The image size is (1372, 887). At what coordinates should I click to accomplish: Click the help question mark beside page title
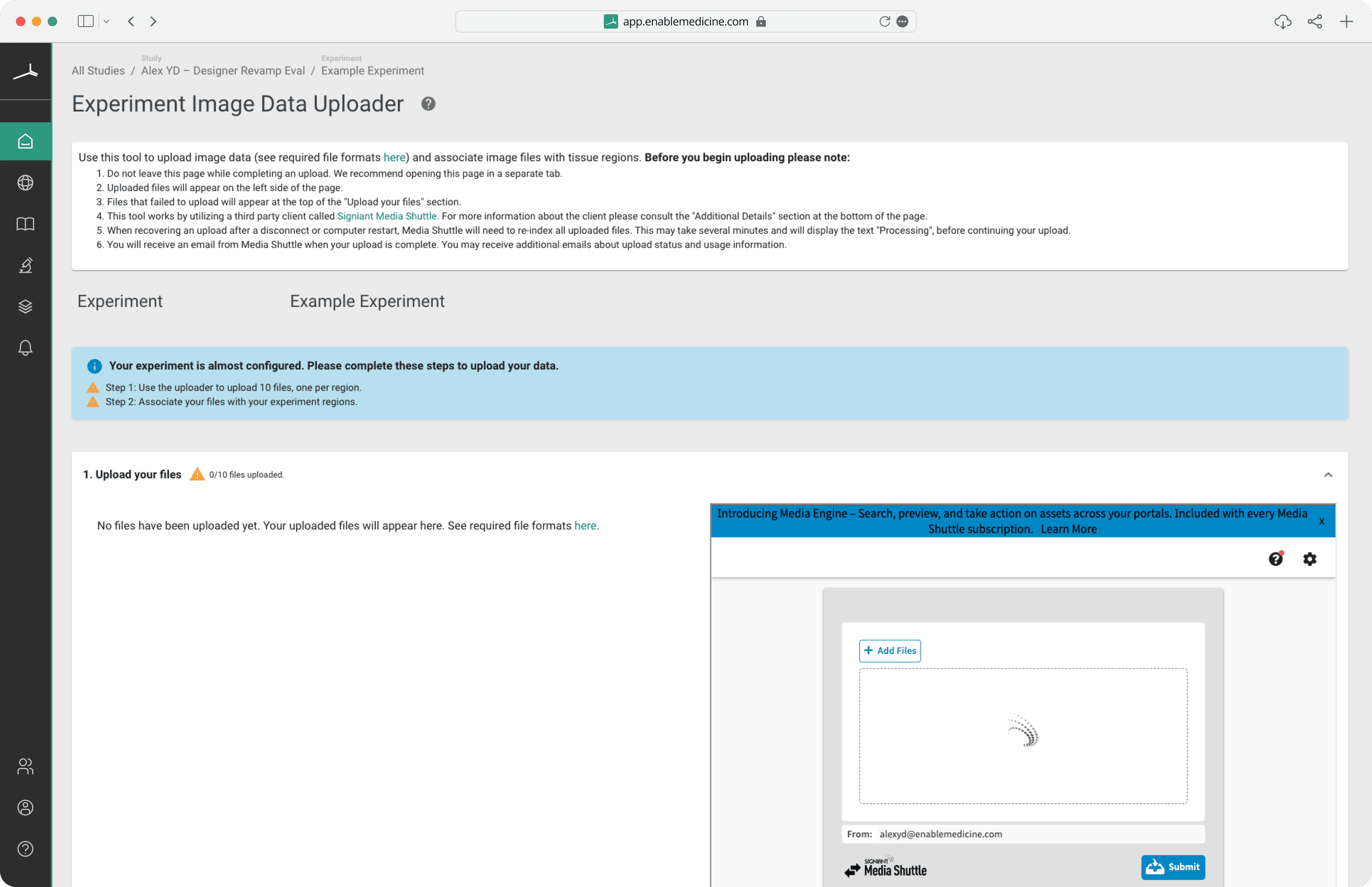pos(428,104)
